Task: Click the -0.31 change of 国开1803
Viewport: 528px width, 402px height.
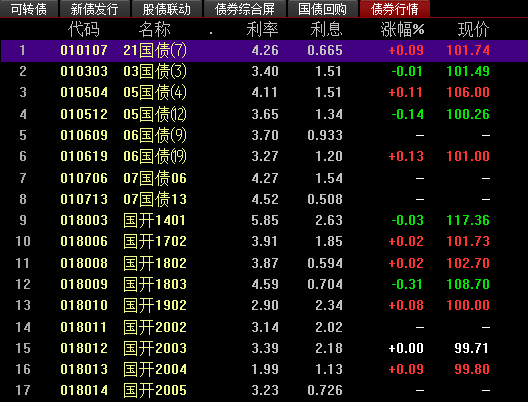Action: (x=407, y=284)
